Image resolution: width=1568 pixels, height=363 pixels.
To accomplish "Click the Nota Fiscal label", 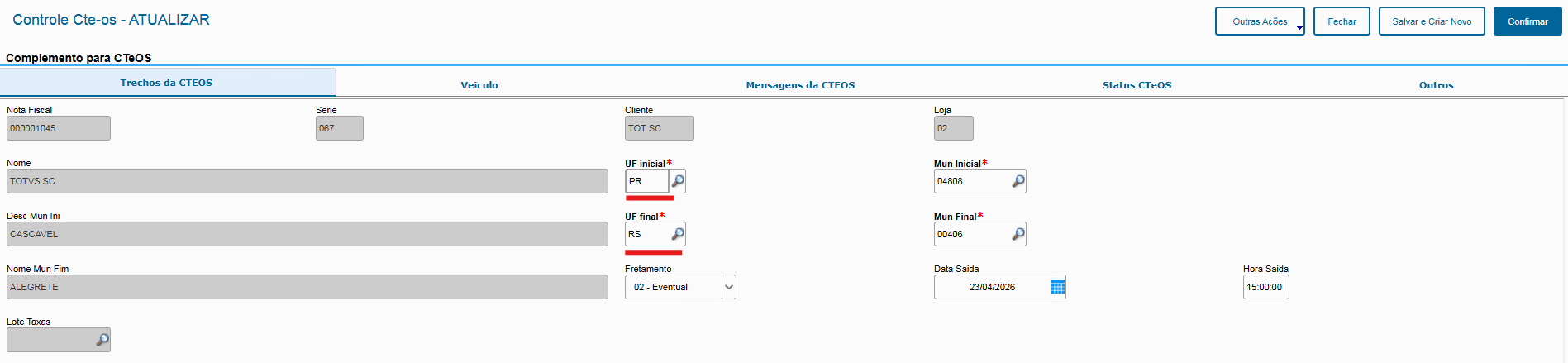I will point(29,110).
